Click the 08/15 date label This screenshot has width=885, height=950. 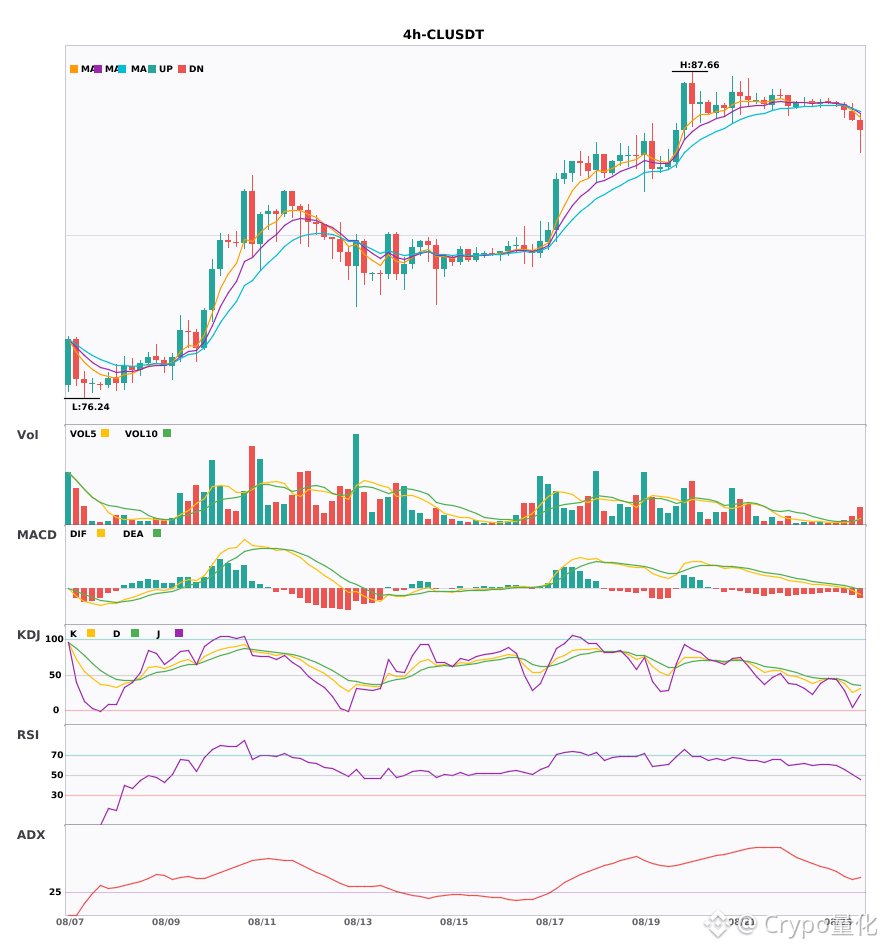(x=454, y=922)
